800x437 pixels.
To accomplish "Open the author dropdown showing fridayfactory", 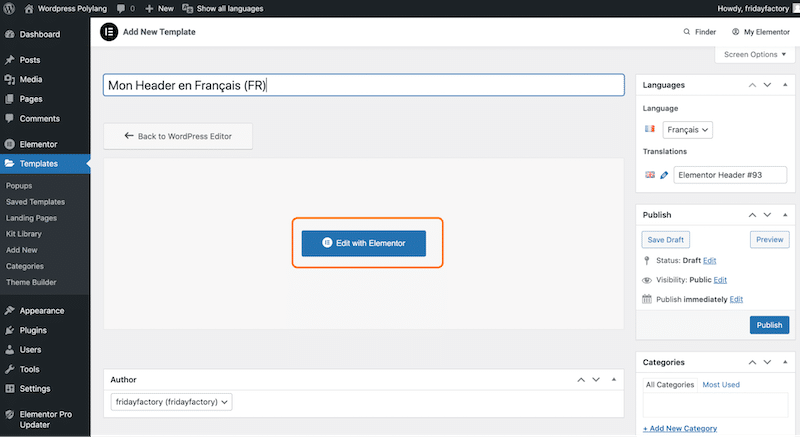I will pyautogui.click(x=171, y=402).
